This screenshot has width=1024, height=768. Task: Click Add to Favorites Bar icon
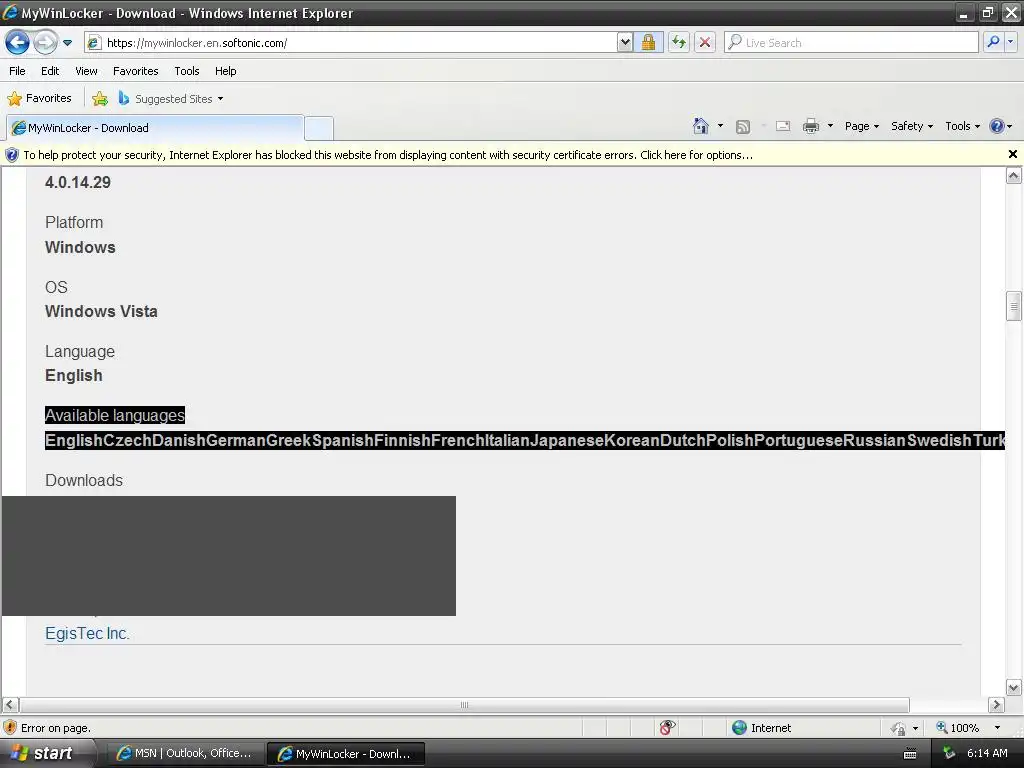(x=100, y=99)
